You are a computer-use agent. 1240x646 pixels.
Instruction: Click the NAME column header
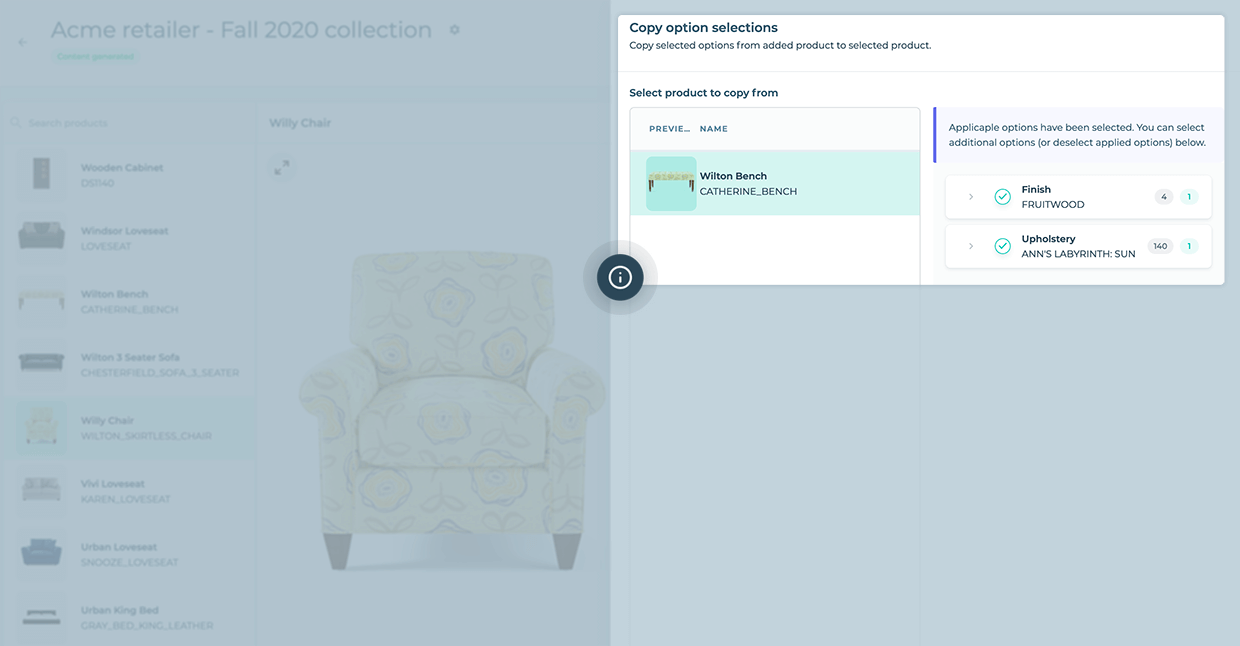(x=714, y=128)
